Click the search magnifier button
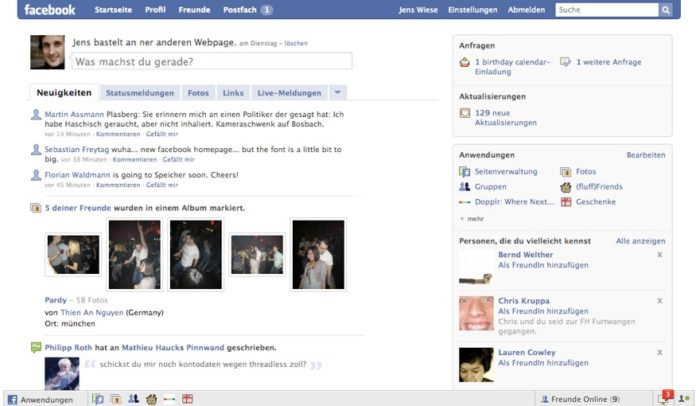Image resolution: width=696 pixels, height=406 pixels. pyautogui.click(x=665, y=10)
